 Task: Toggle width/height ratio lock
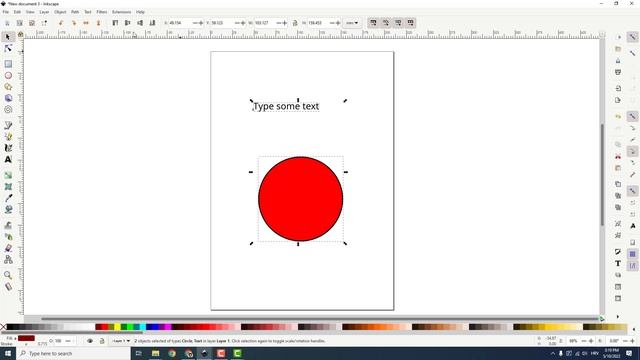tap(295, 23)
